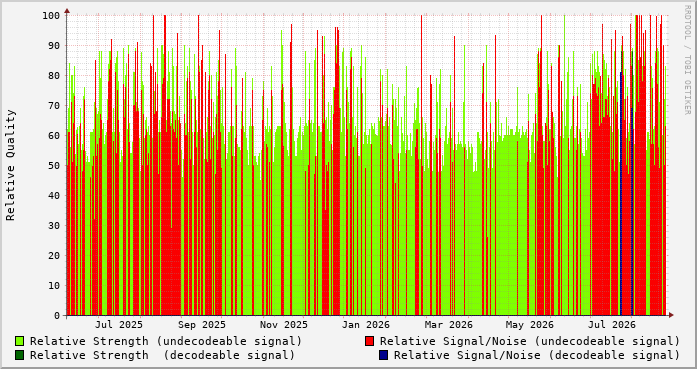Click the Jul 2026 x-axis label
Screen dimensions: 697x369
(x=612, y=325)
